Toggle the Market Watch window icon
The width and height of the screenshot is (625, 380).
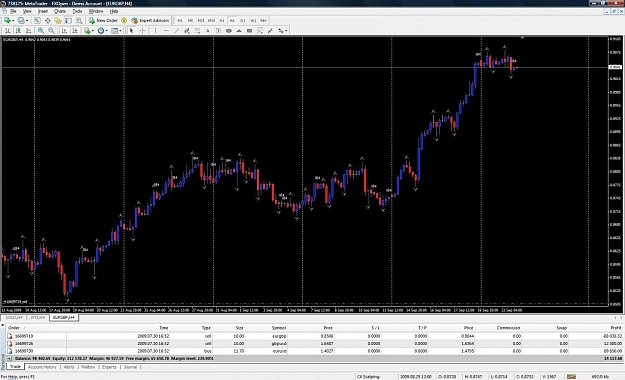37,20
